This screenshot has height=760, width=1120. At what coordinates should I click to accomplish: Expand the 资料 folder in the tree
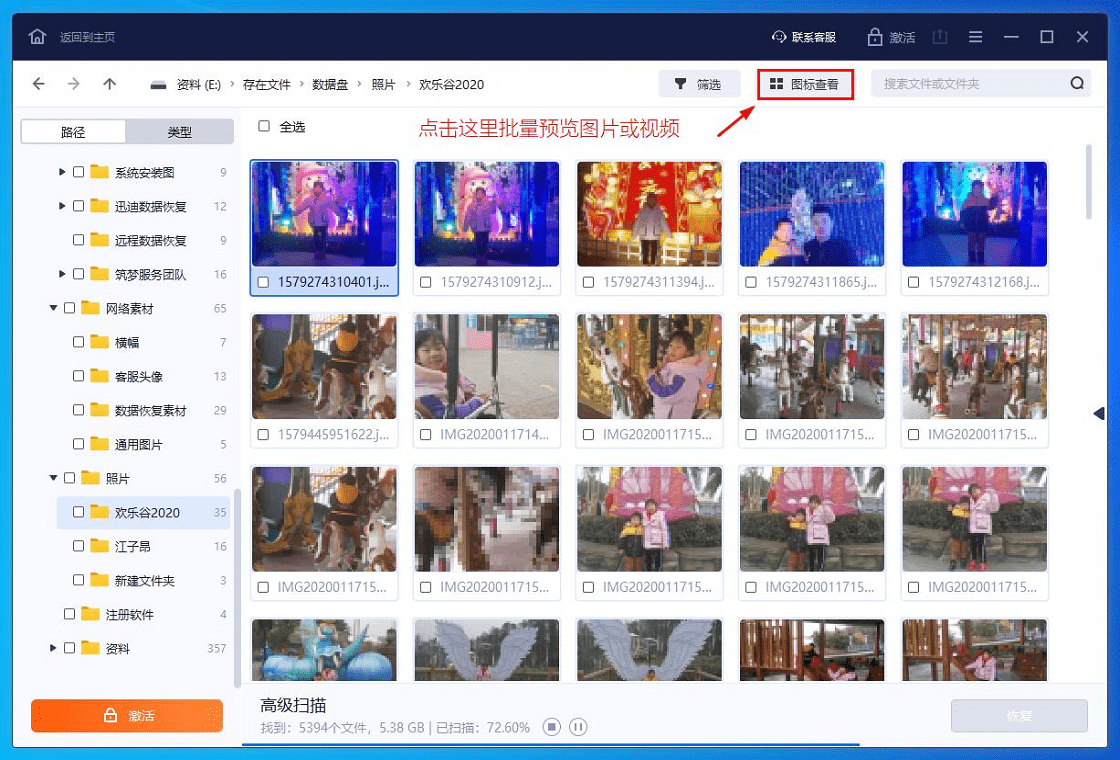[x=53, y=649]
